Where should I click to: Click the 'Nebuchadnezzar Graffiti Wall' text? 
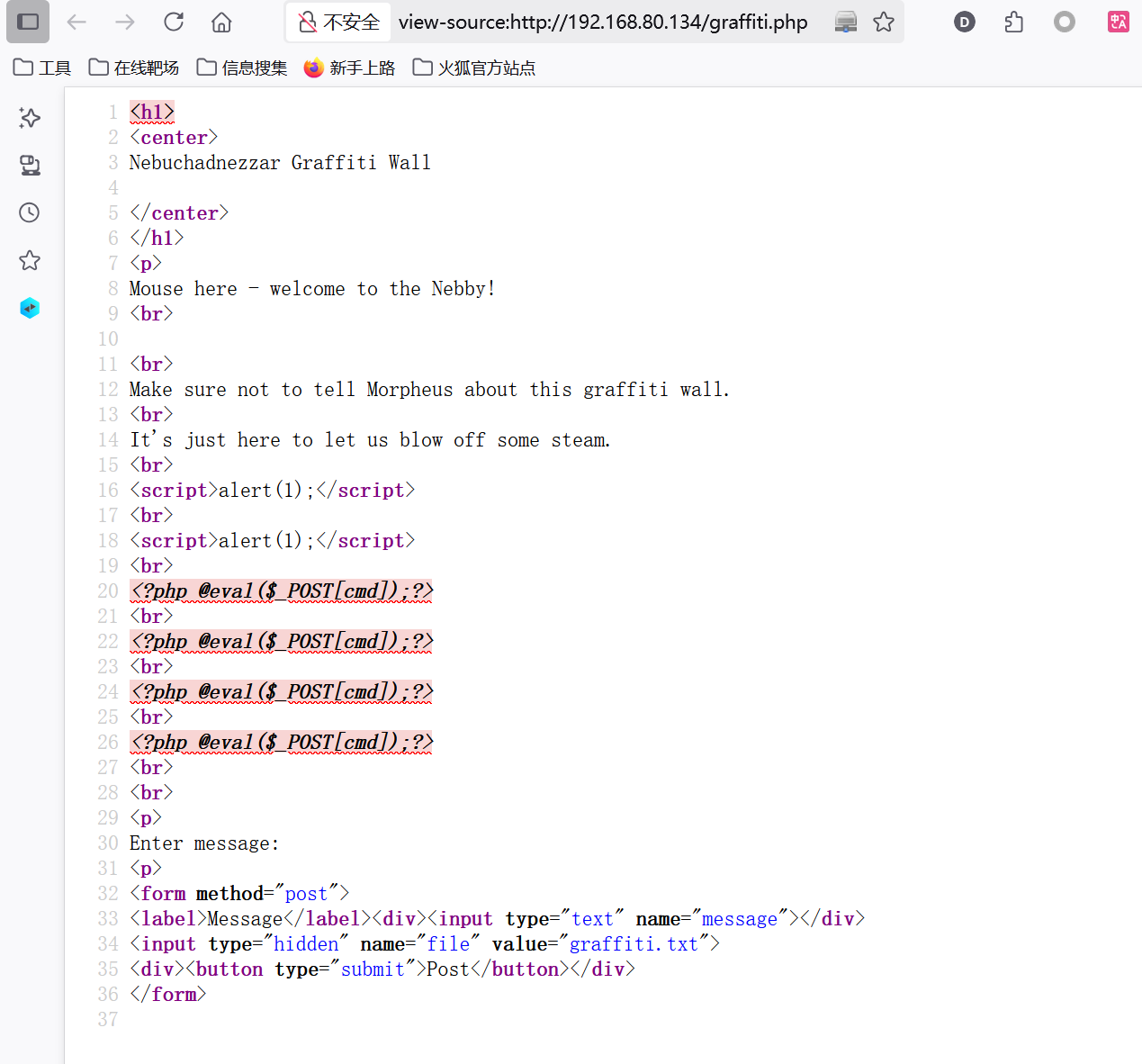280,162
